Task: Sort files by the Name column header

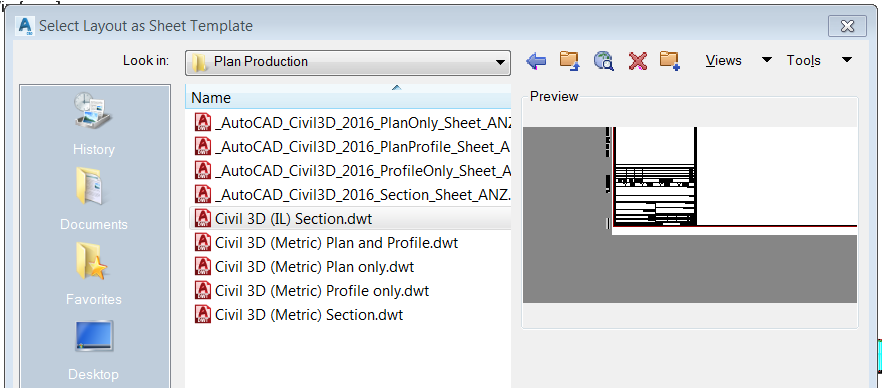Action: pos(348,98)
